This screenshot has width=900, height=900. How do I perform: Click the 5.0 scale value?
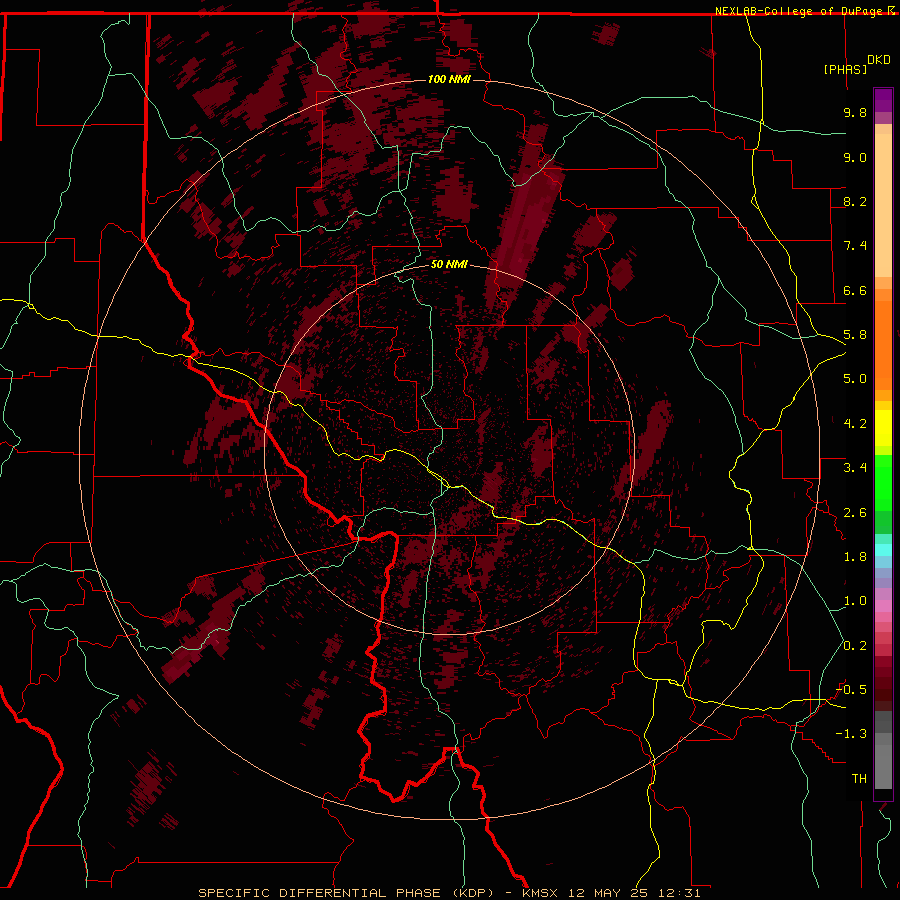[855, 379]
